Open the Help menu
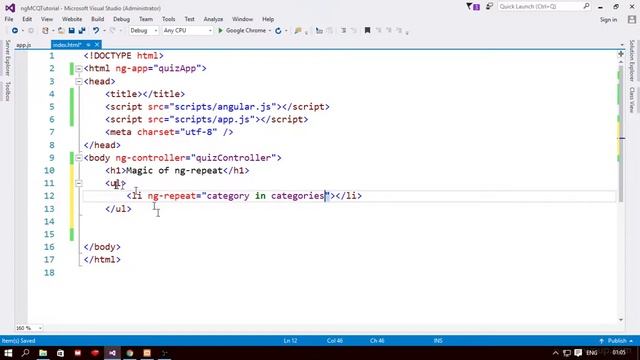Viewport: 640px width, 360px height. click(x=268, y=19)
